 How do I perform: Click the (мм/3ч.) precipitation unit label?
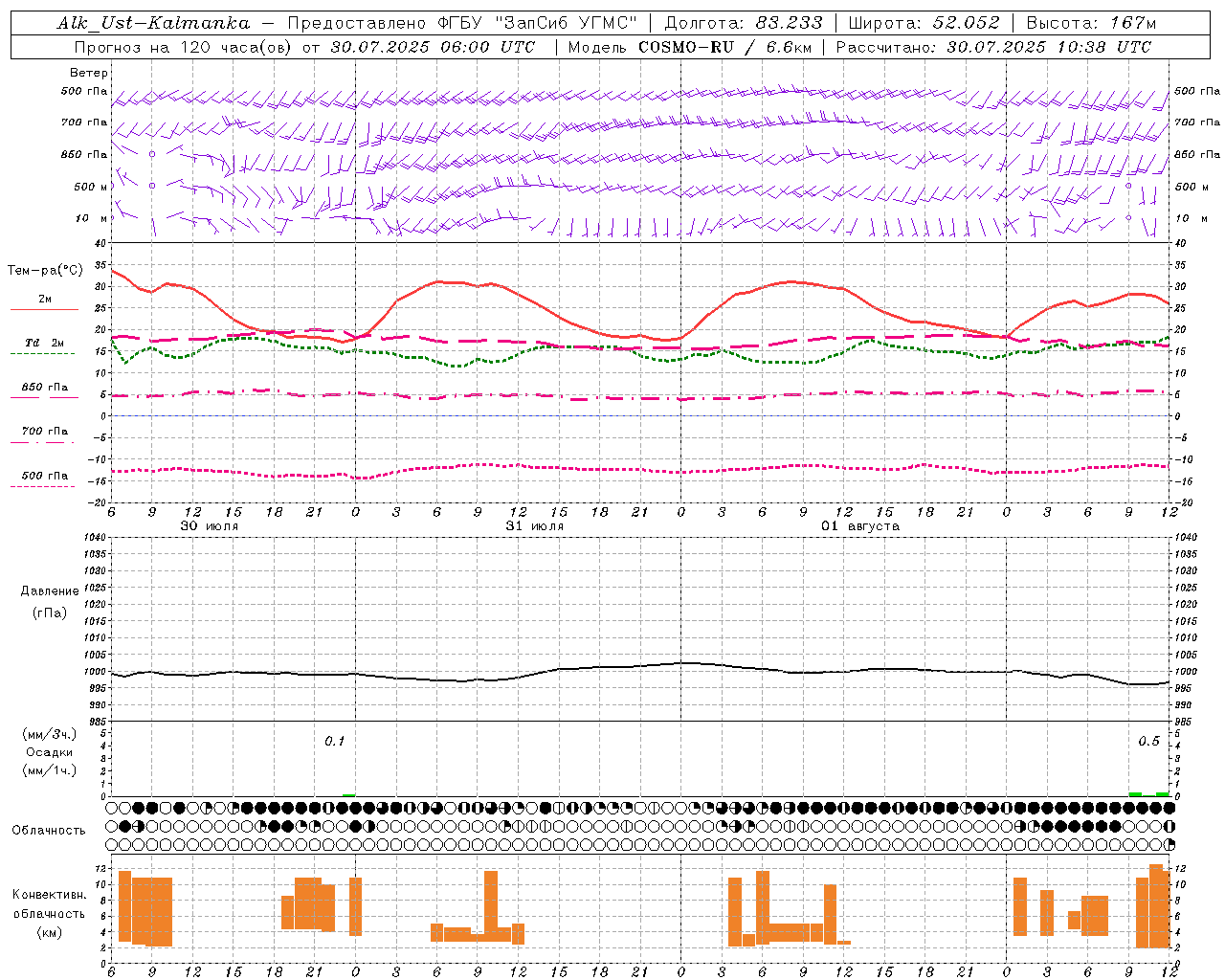click(x=50, y=734)
